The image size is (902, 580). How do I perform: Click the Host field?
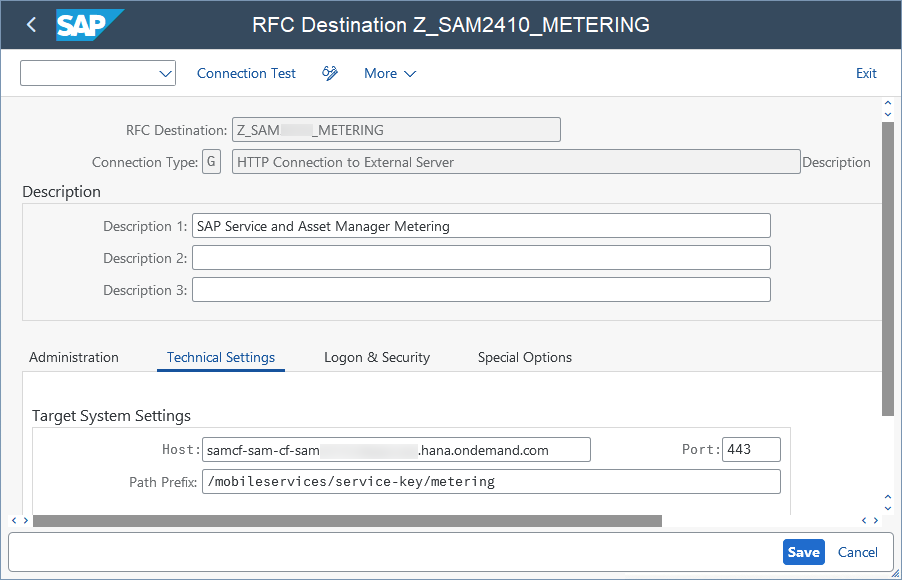(396, 449)
